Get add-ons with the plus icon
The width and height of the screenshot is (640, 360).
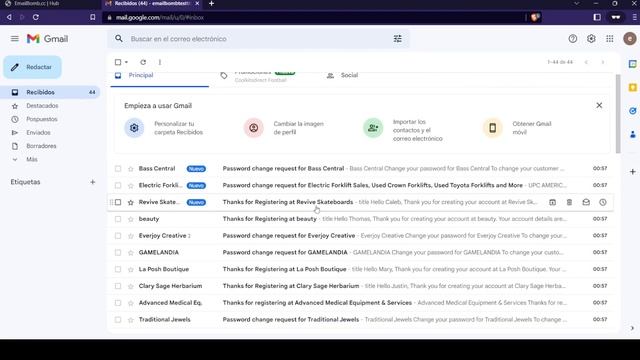coord(633,172)
